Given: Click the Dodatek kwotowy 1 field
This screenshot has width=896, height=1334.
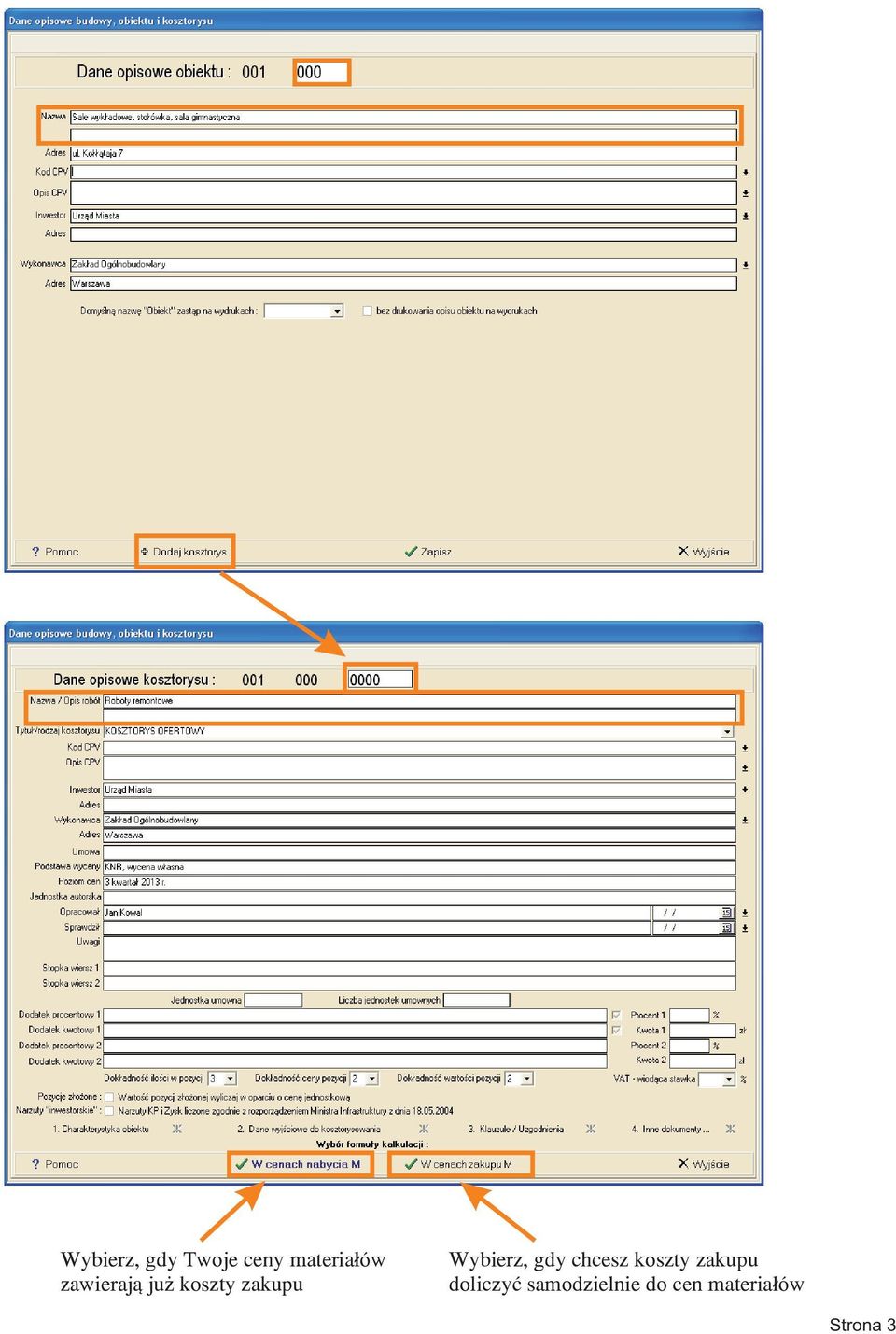Looking at the screenshot, I should (355, 1031).
